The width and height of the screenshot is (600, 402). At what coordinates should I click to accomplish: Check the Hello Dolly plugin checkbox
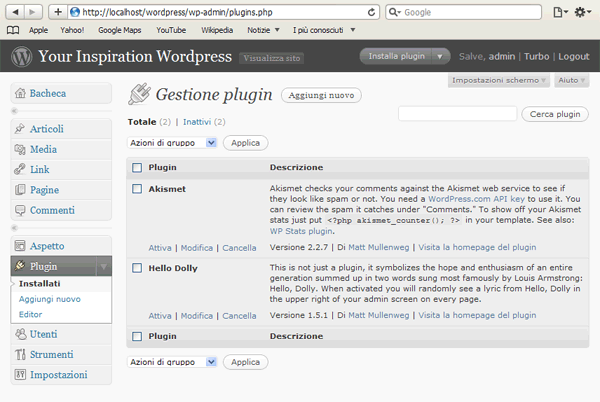(137, 268)
